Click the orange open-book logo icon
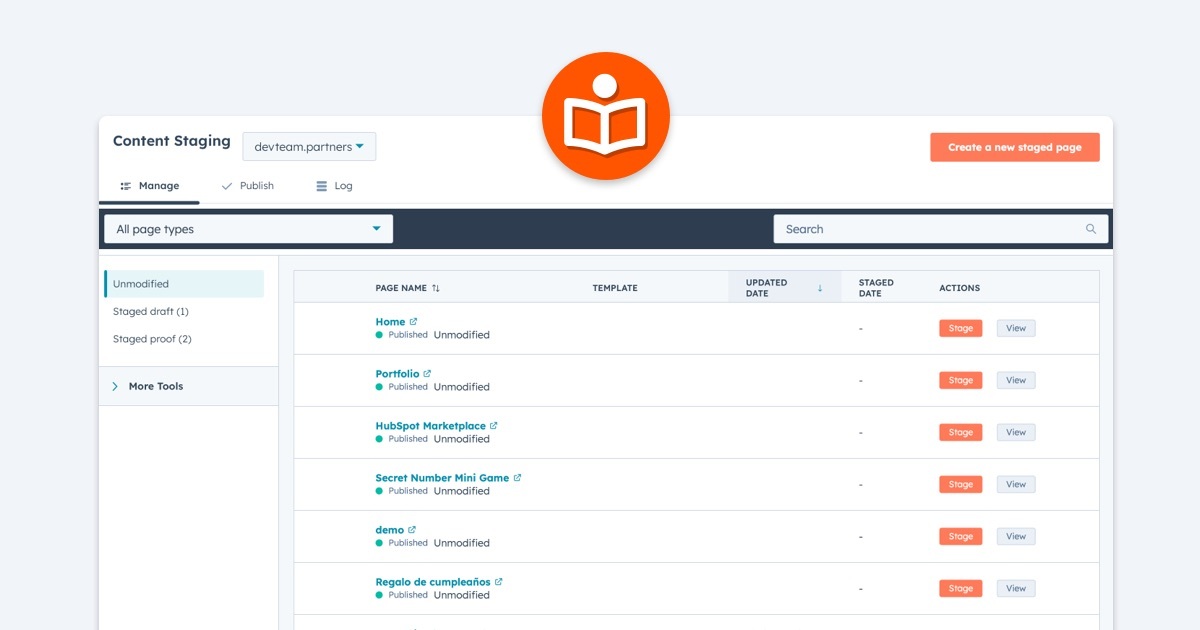Image resolution: width=1200 pixels, height=630 pixels. [x=605, y=115]
